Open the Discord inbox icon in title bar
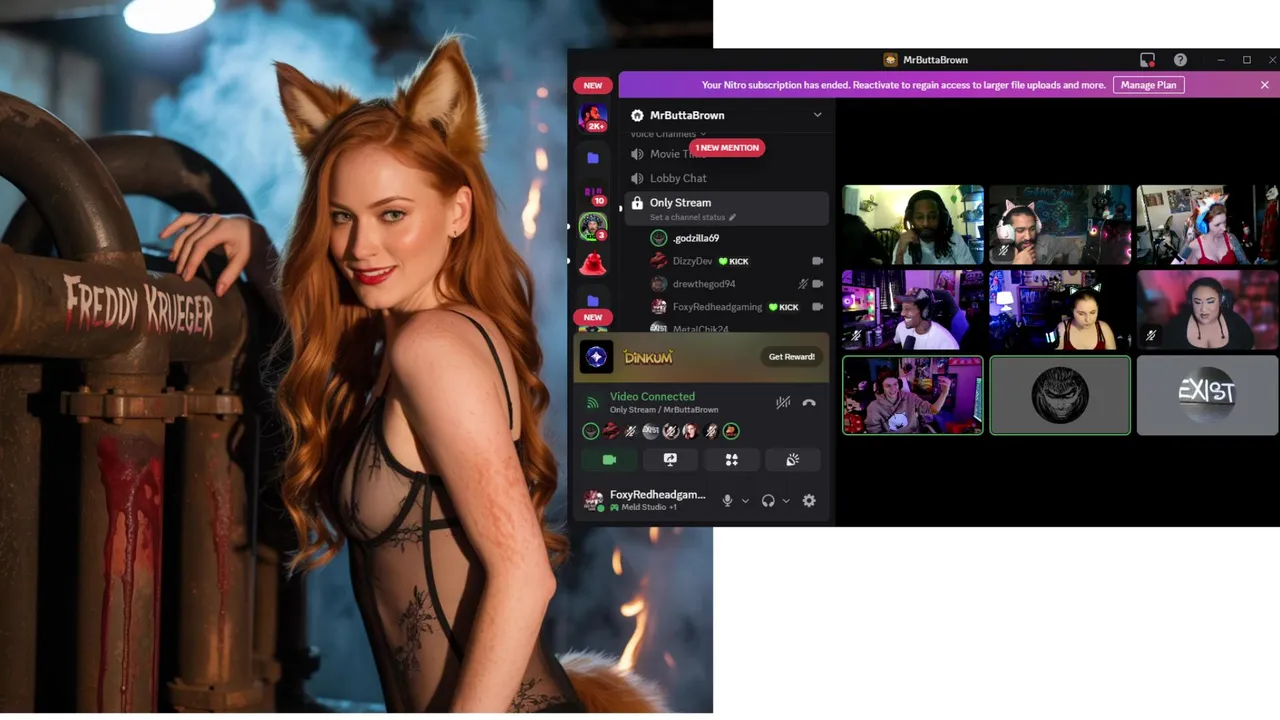Image resolution: width=1280 pixels, height=720 pixels. (x=1147, y=60)
